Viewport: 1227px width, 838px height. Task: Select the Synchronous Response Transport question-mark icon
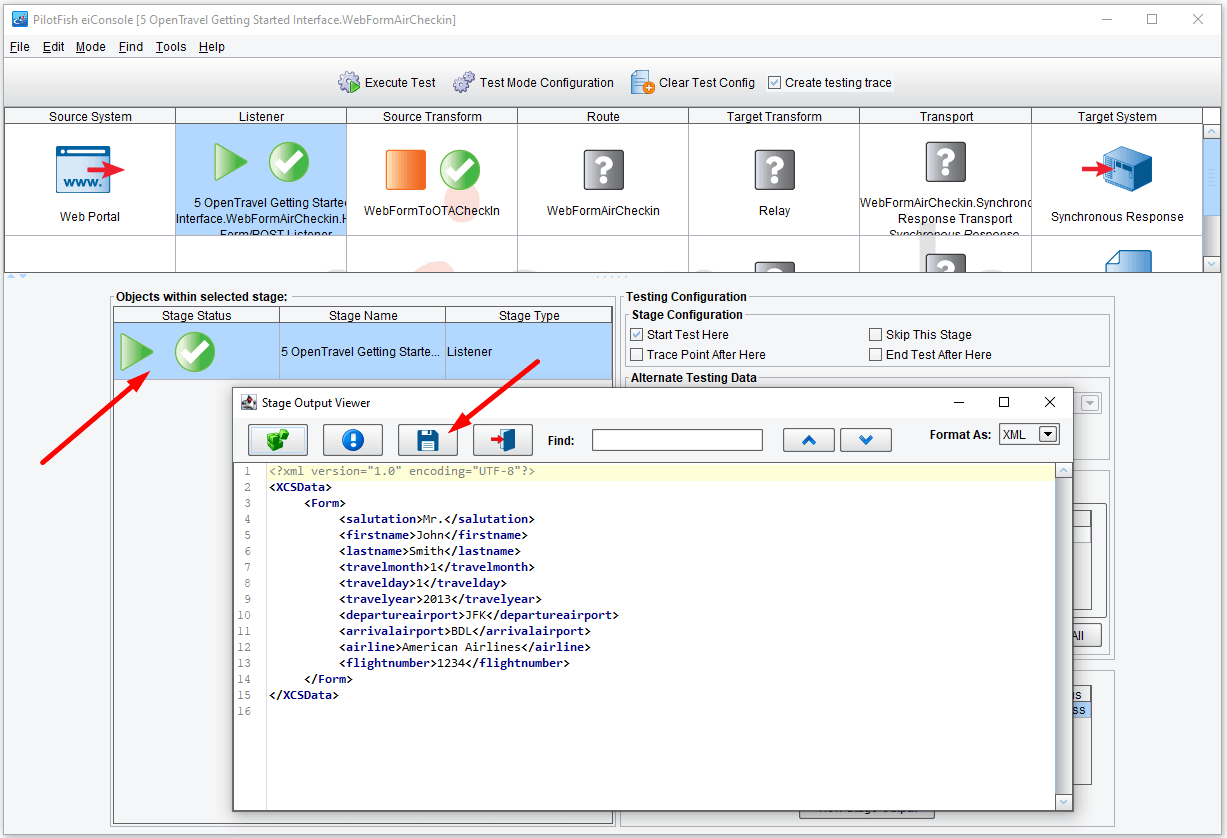945,161
